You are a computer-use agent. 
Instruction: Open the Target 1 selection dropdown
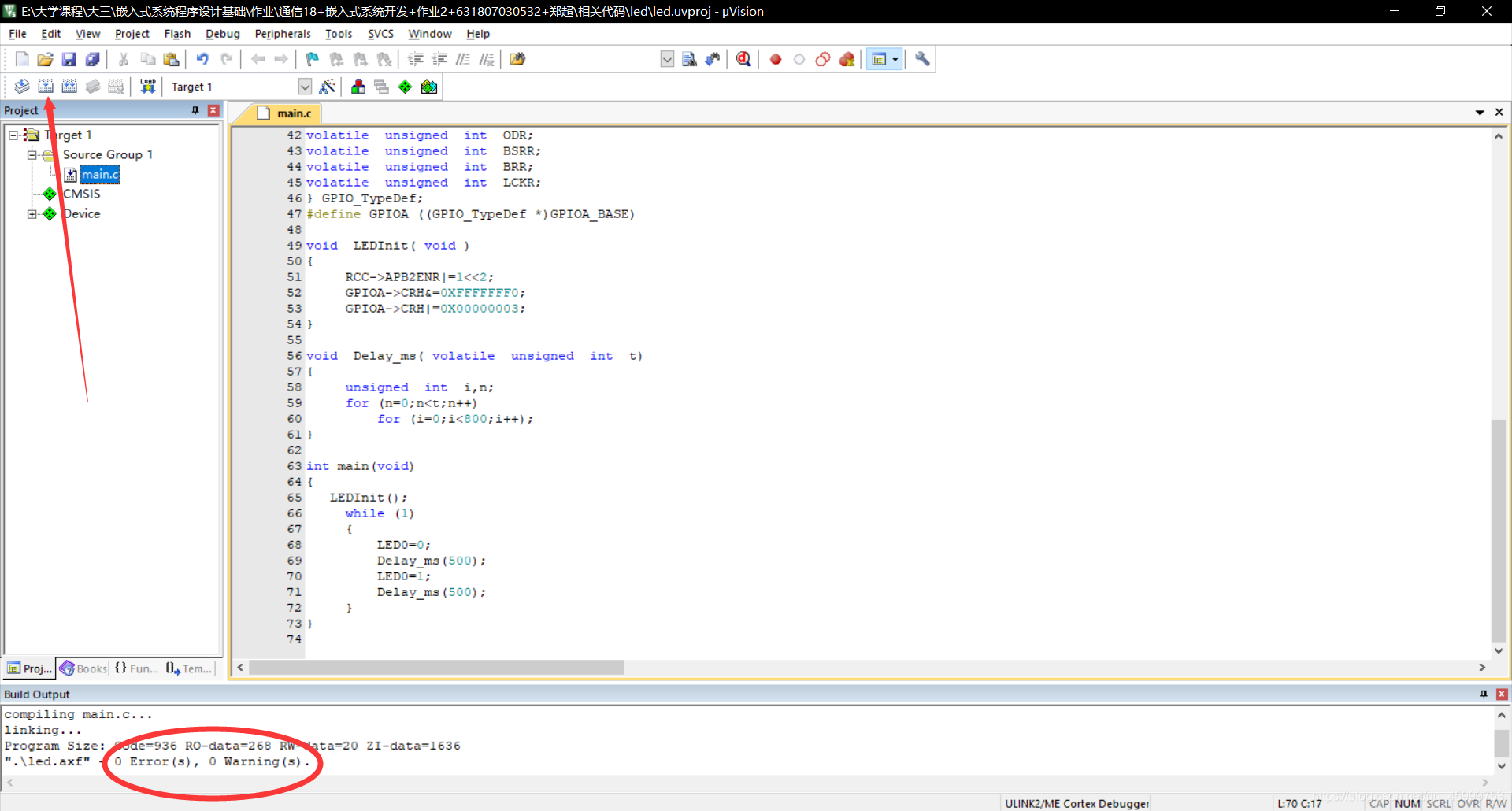point(305,87)
